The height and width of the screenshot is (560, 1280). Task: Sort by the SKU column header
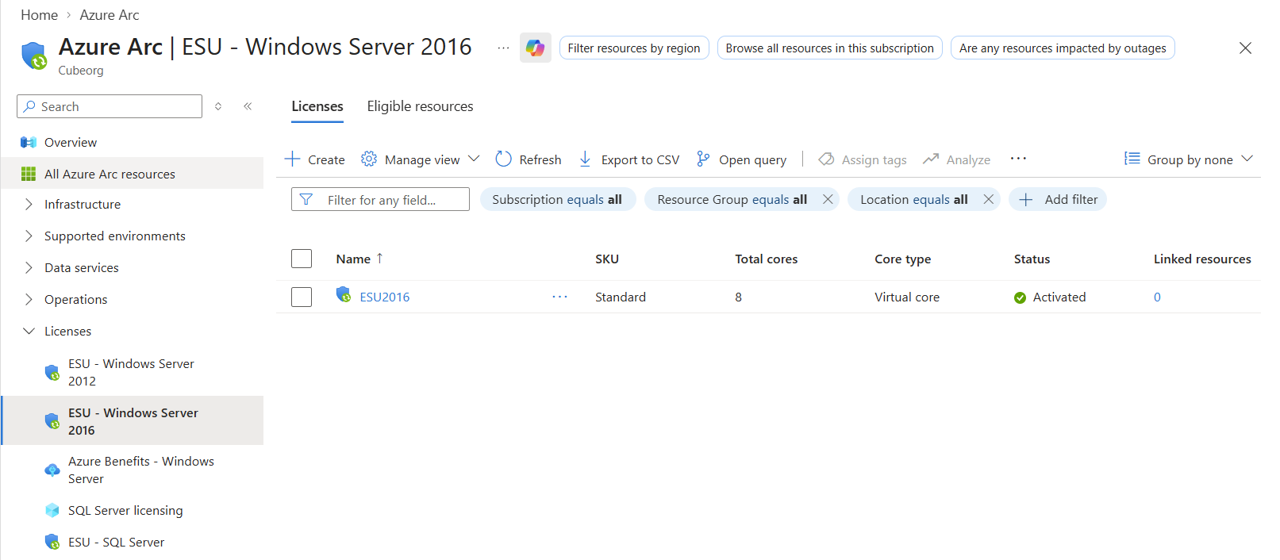(607, 259)
